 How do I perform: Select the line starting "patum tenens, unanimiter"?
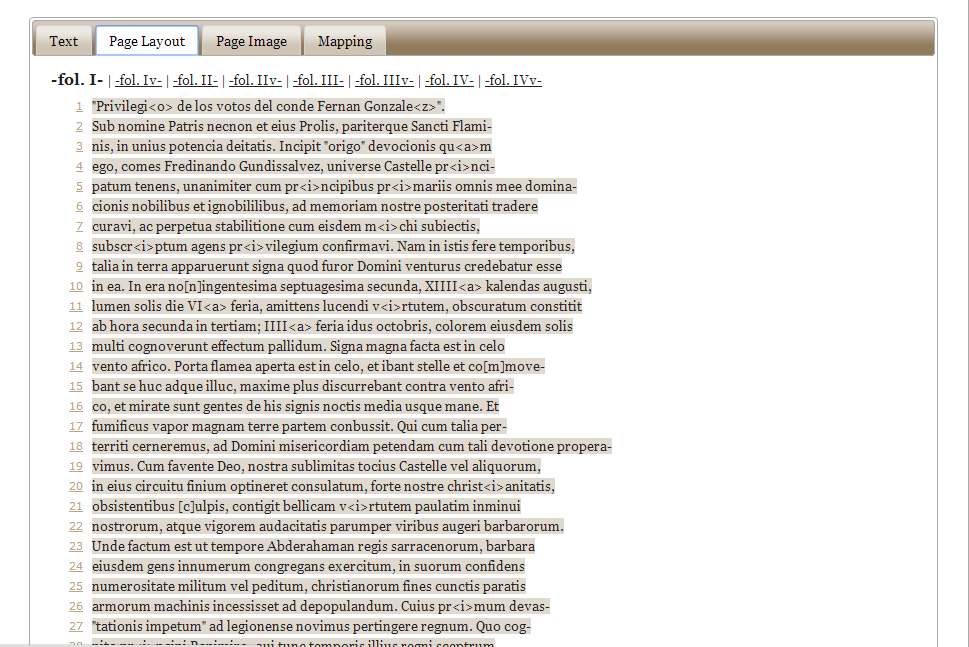[334, 186]
